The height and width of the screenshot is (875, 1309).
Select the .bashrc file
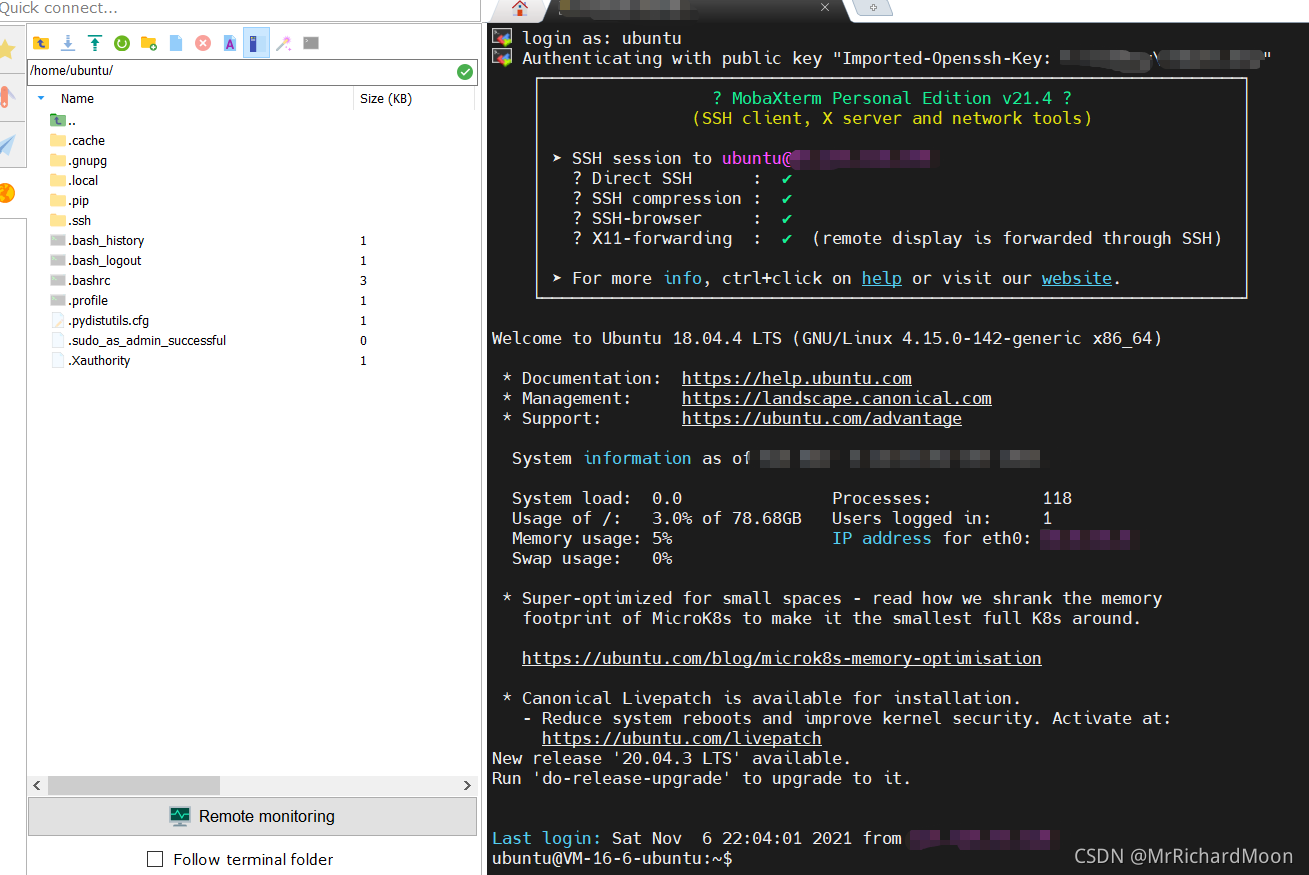(x=81, y=281)
